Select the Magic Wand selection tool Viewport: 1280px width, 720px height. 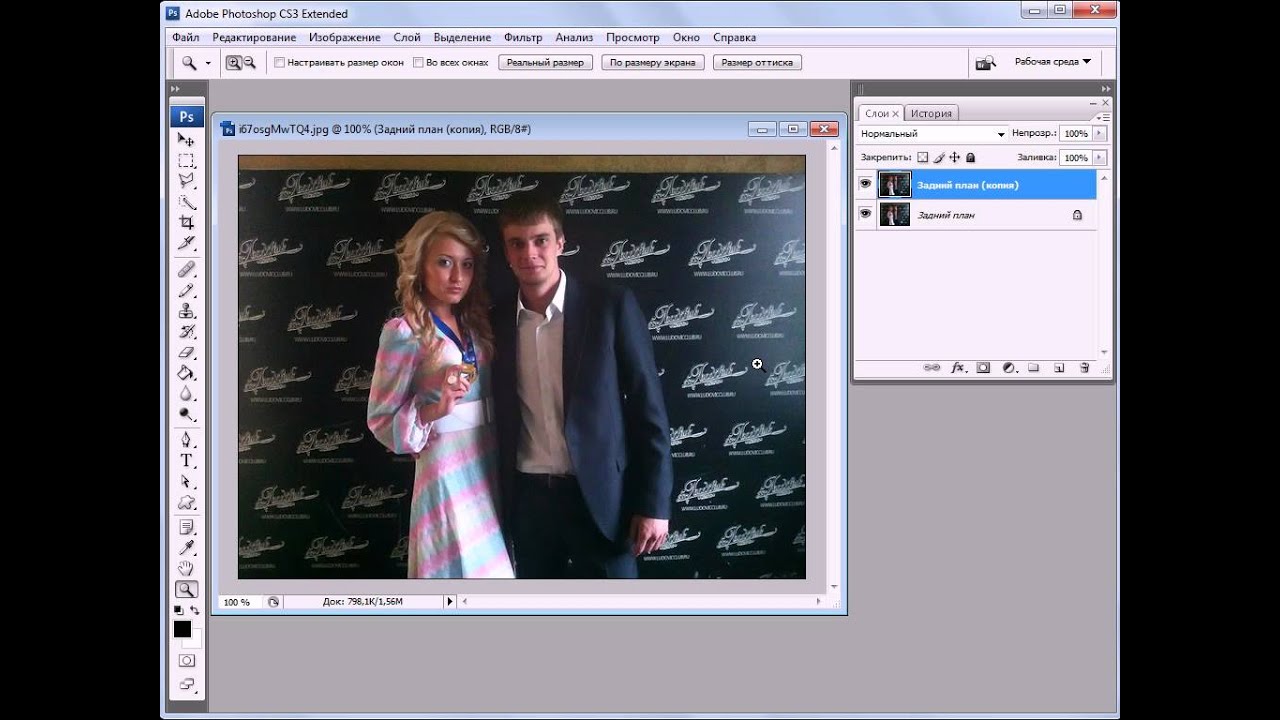[x=187, y=202]
